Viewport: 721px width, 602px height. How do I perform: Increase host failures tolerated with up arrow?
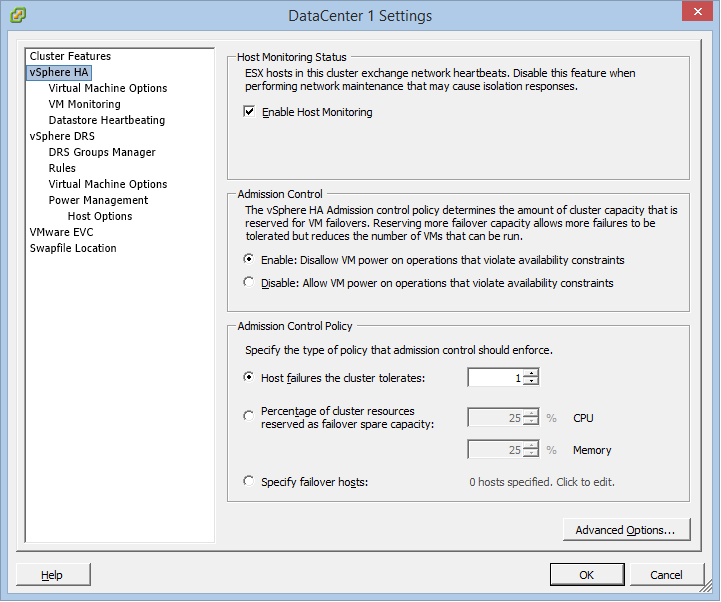click(531, 373)
